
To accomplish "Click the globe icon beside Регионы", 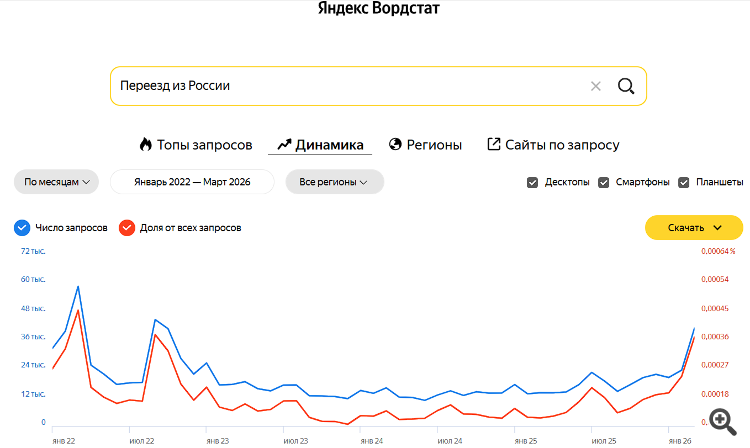I will coord(395,144).
